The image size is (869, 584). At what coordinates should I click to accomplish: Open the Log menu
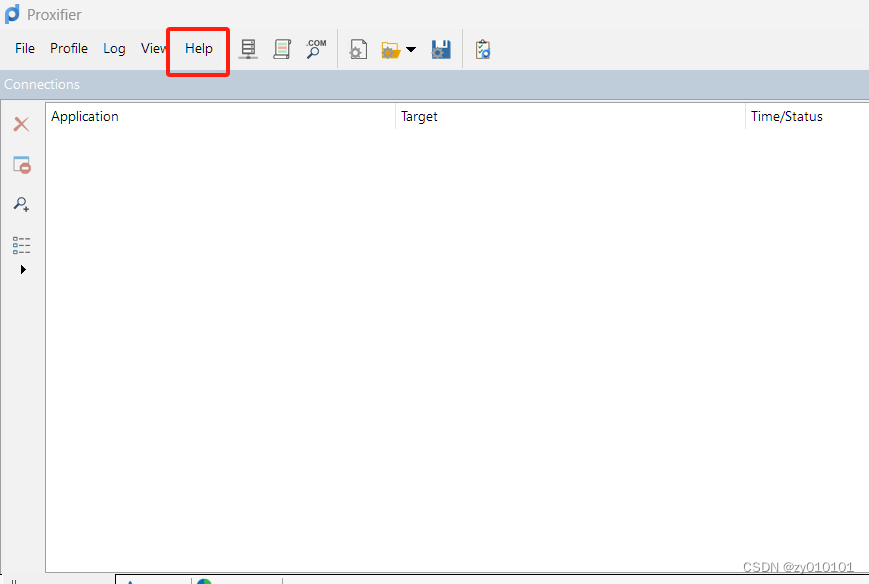tap(114, 49)
